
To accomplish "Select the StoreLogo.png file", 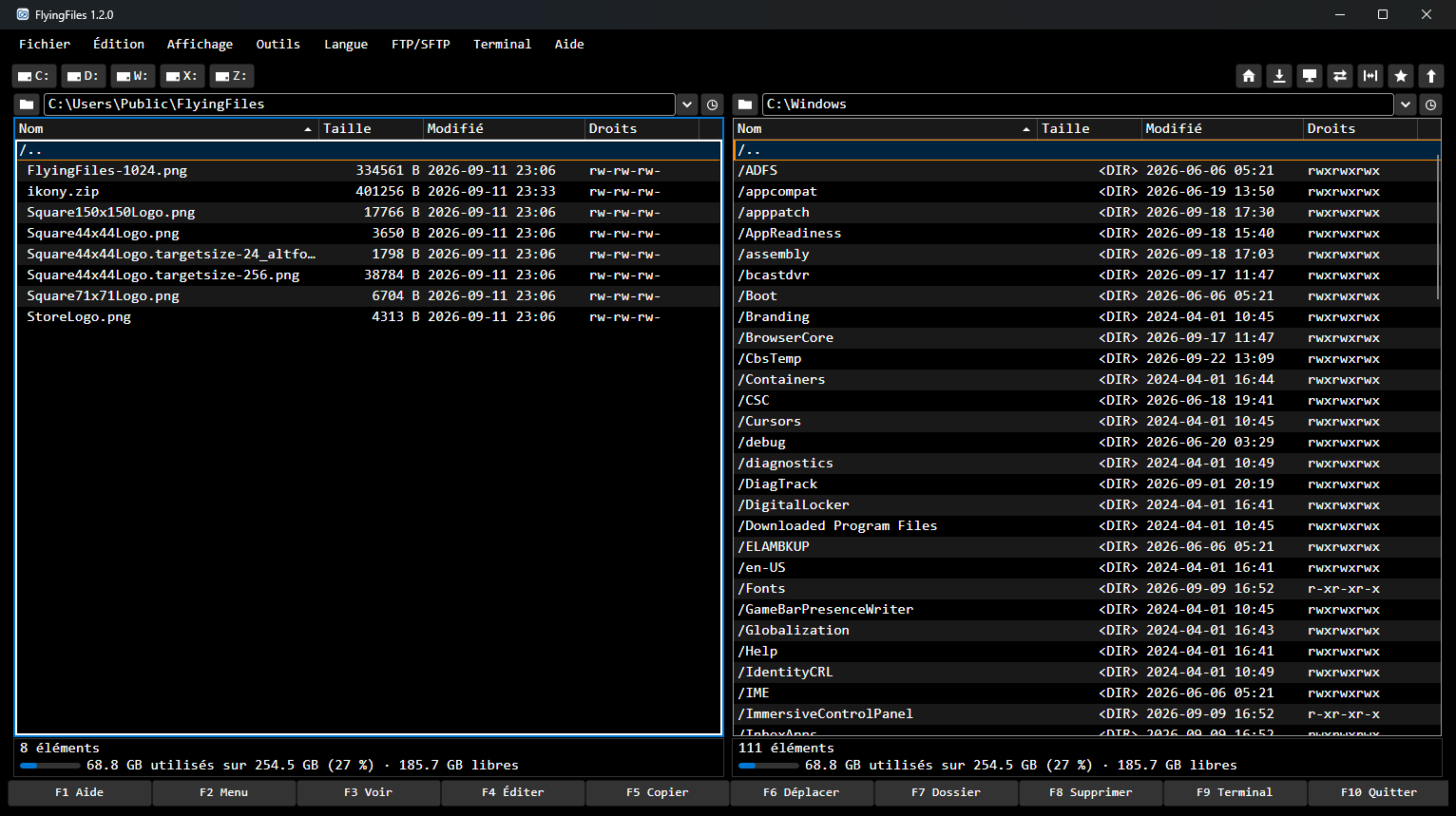I will [369, 317].
